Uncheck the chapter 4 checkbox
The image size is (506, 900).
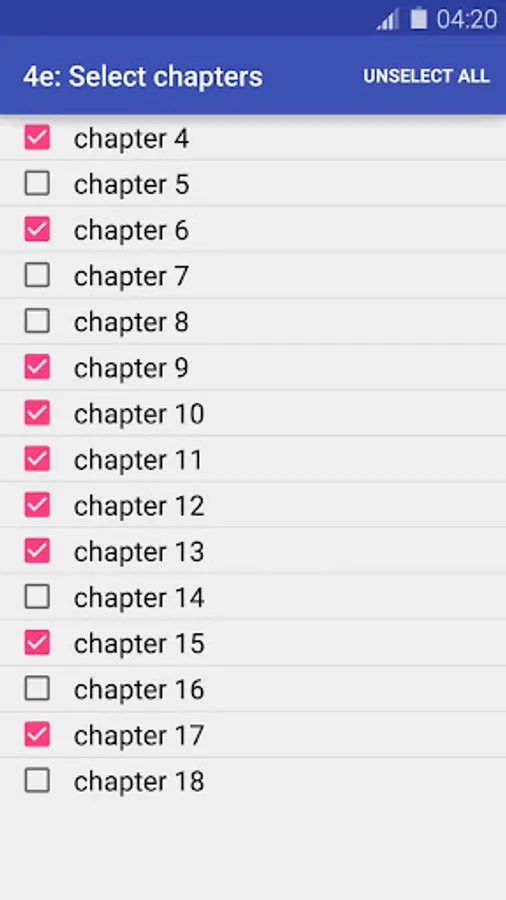(x=37, y=138)
